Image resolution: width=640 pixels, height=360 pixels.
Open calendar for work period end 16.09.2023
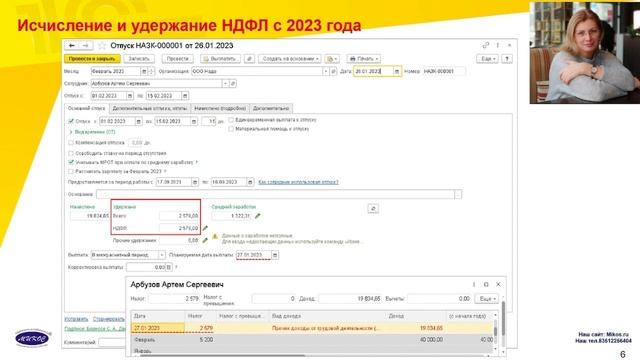(x=250, y=182)
